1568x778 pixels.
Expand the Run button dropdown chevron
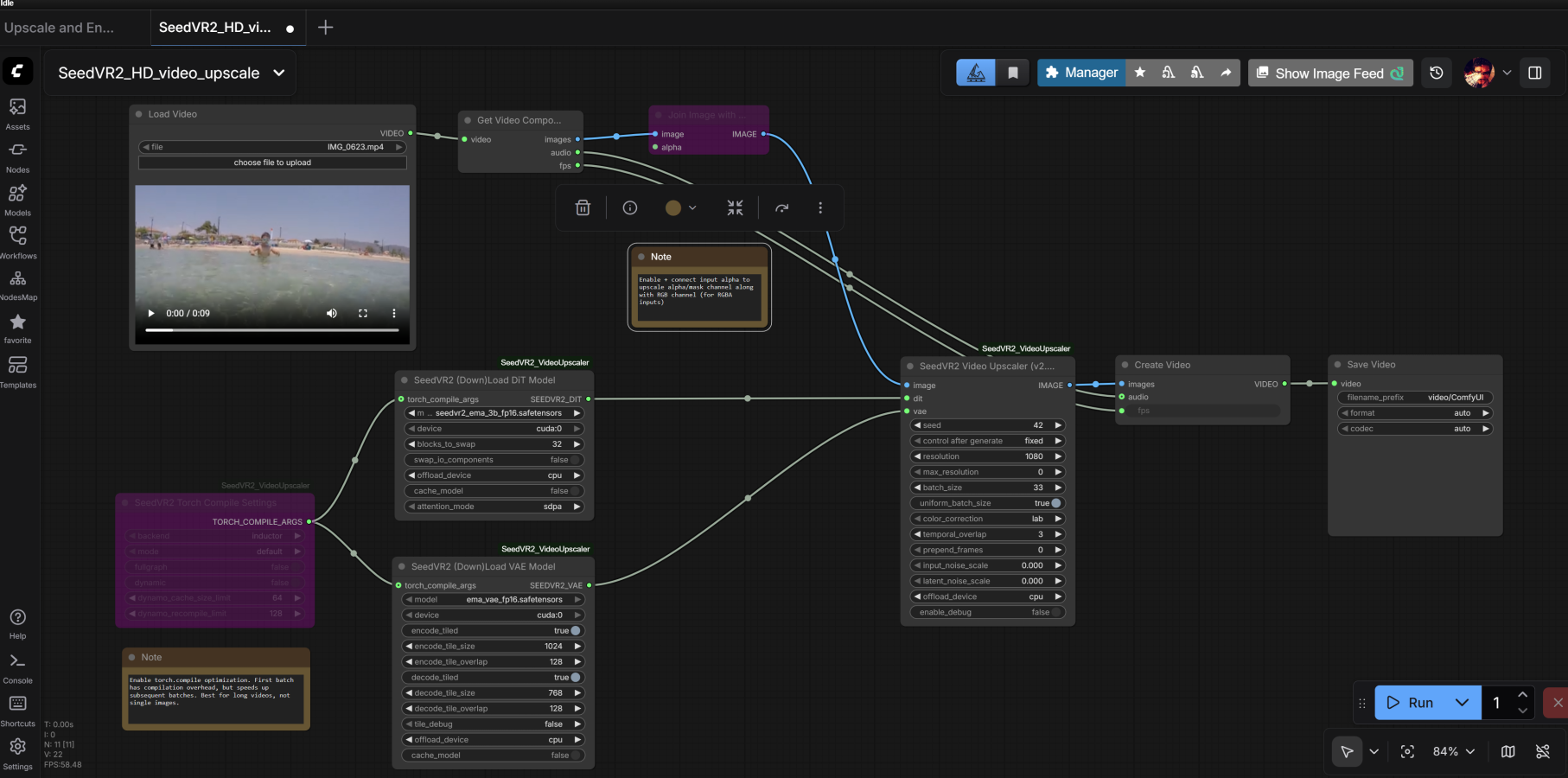coord(1463,703)
